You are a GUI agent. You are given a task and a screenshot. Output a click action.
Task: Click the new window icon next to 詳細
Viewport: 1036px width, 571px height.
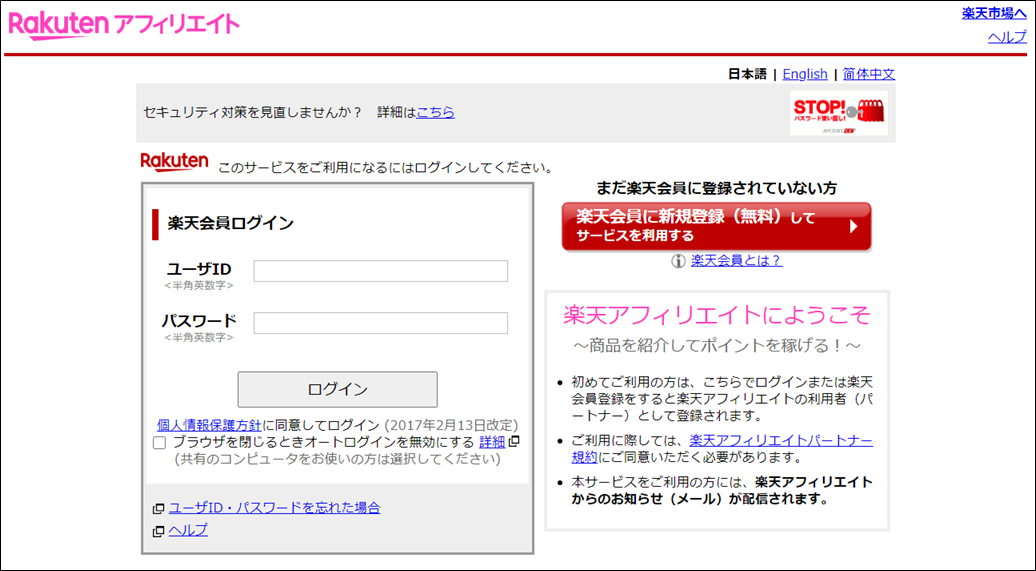coord(513,441)
